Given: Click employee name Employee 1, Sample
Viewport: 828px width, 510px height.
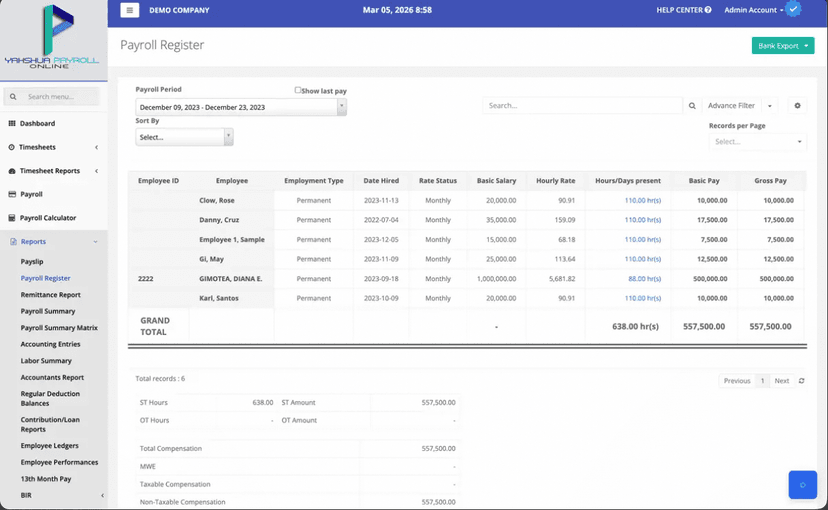Looking at the screenshot, I should pos(232,240).
